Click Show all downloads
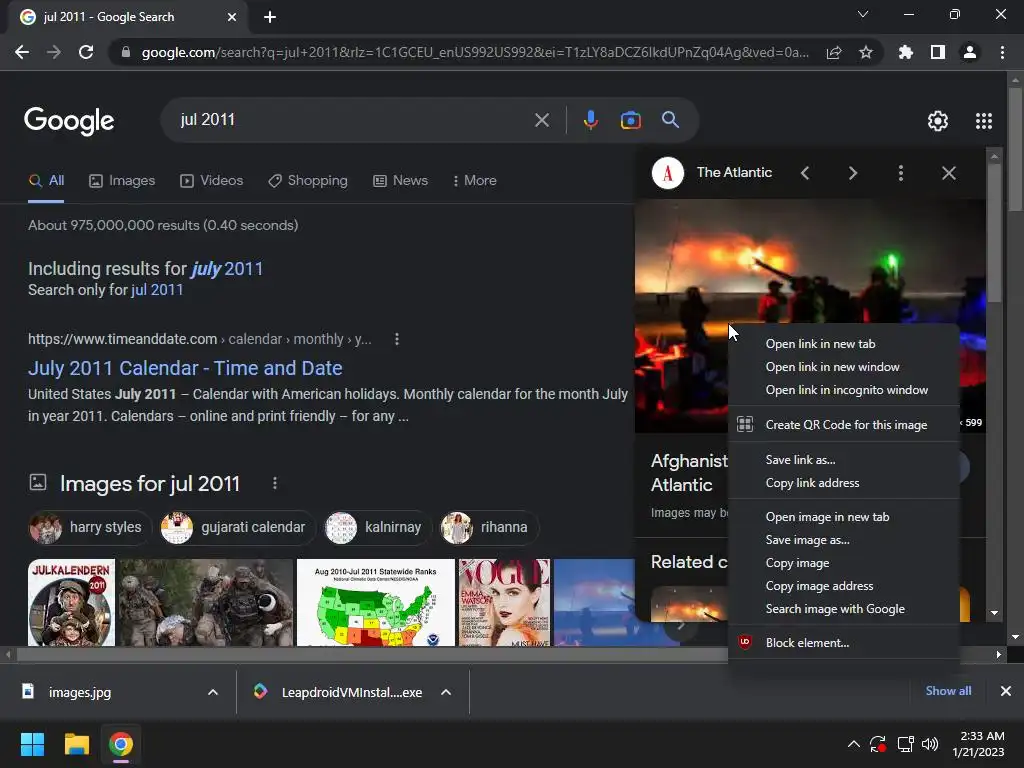Viewport: 1024px width, 768px height. point(948,691)
